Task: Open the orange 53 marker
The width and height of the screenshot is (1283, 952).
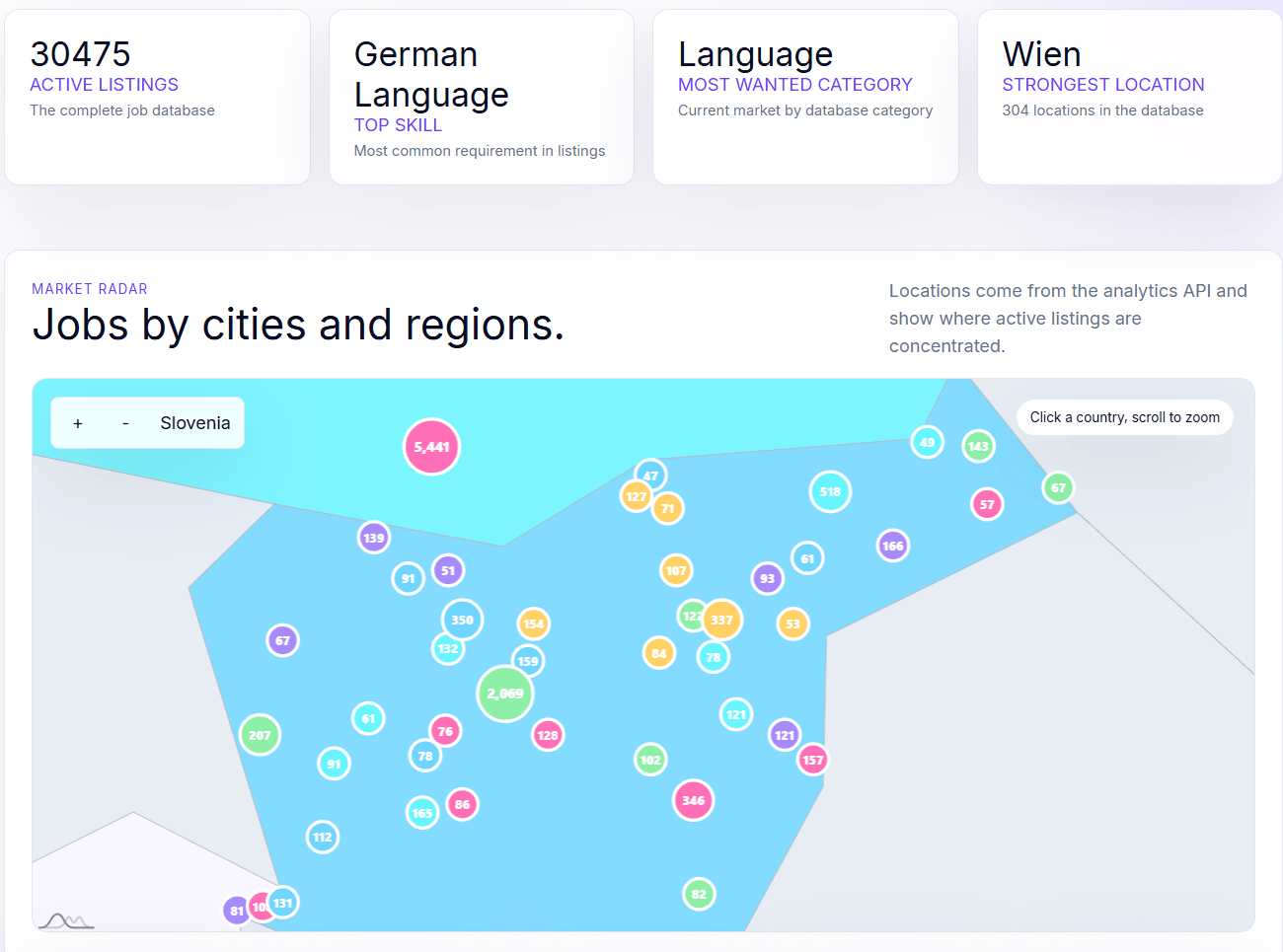Action: tap(792, 623)
